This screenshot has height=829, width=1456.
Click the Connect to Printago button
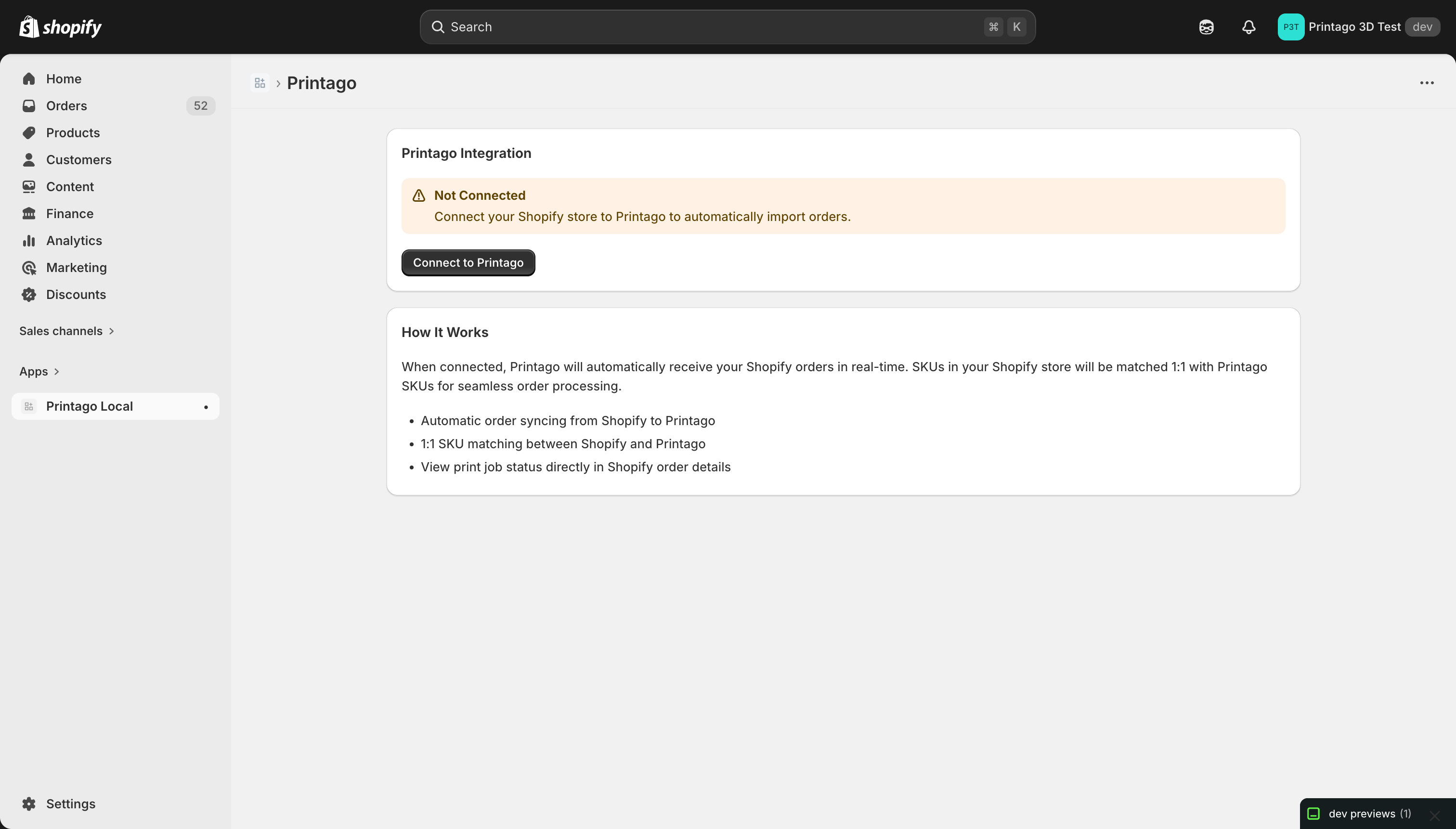coord(468,262)
